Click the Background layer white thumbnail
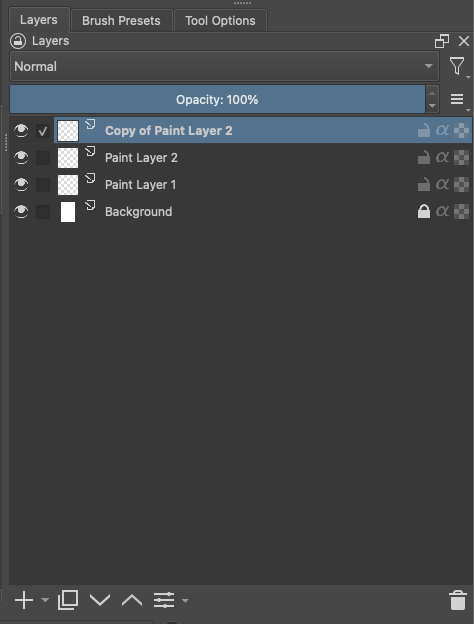 point(68,212)
